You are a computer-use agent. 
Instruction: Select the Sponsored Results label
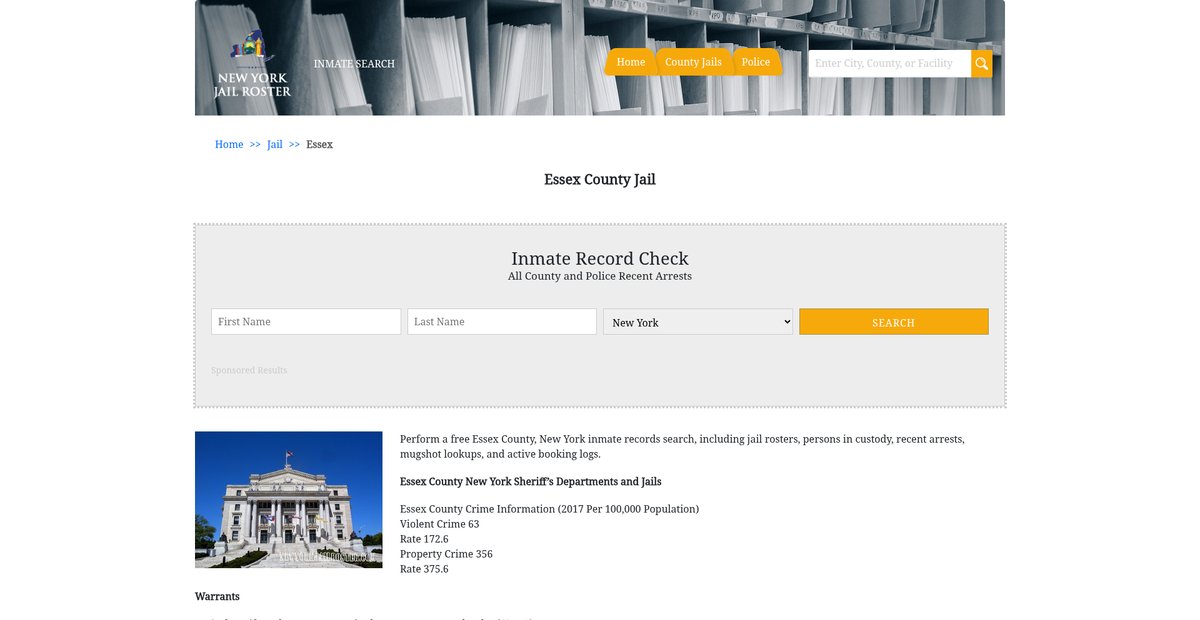pos(249,371)
